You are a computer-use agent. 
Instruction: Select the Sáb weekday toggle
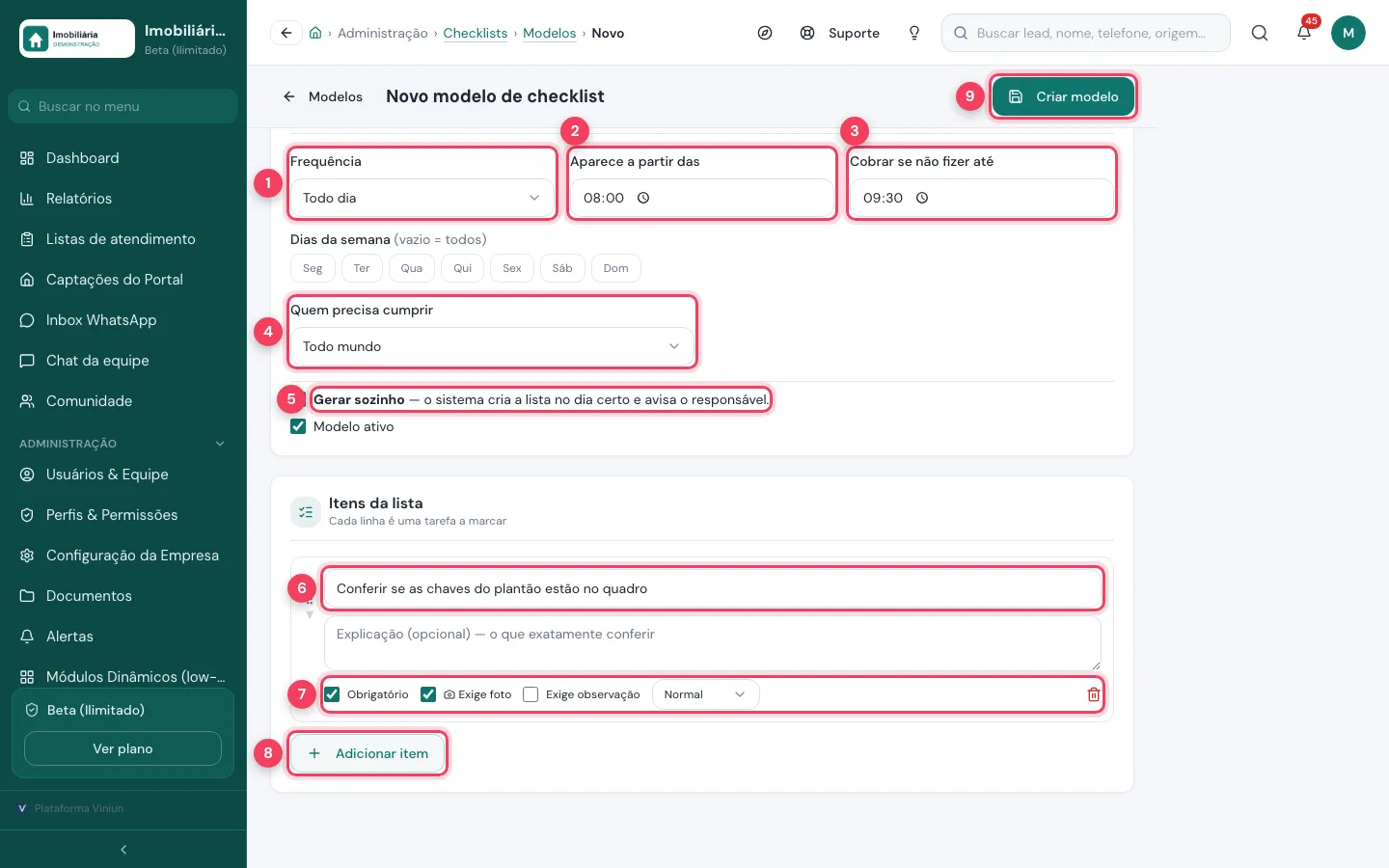point(562,268)
